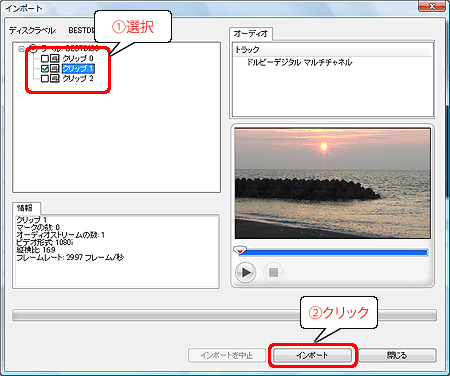Collapse the title tree node
450x376 pixels.
click(x=22, y=49)
